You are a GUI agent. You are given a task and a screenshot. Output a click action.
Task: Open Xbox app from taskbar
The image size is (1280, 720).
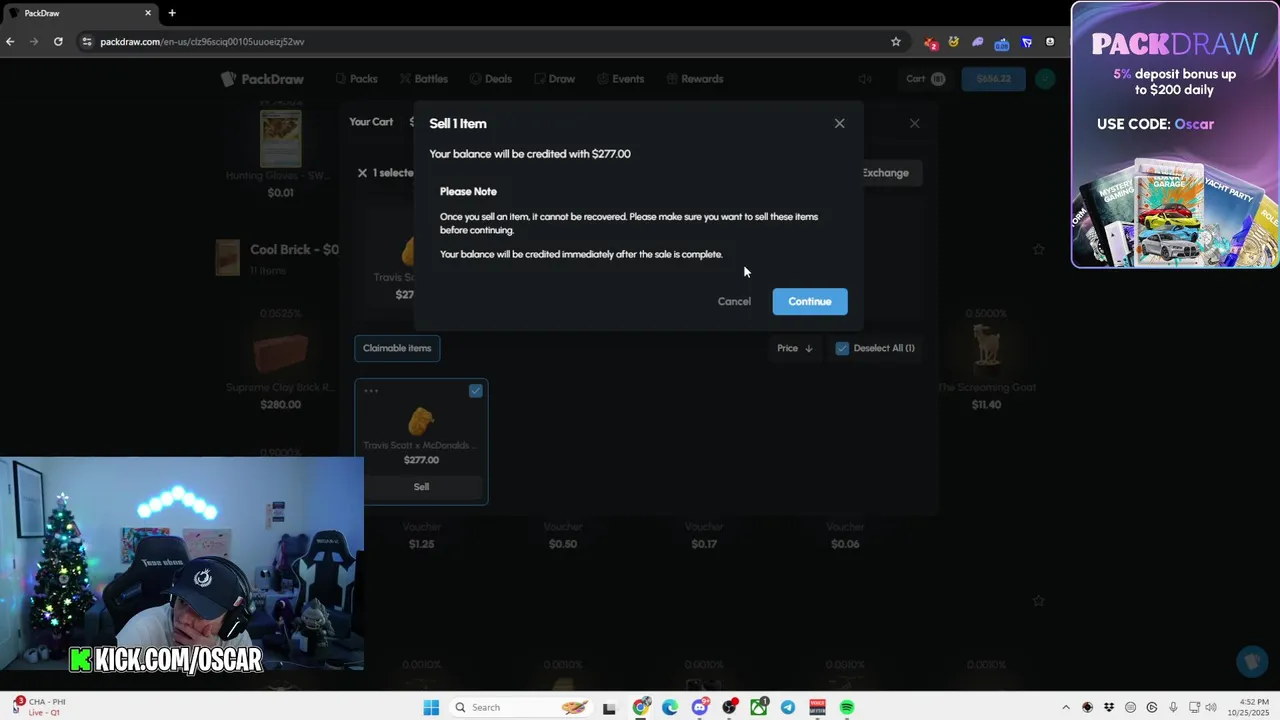[x=759, y=707]
